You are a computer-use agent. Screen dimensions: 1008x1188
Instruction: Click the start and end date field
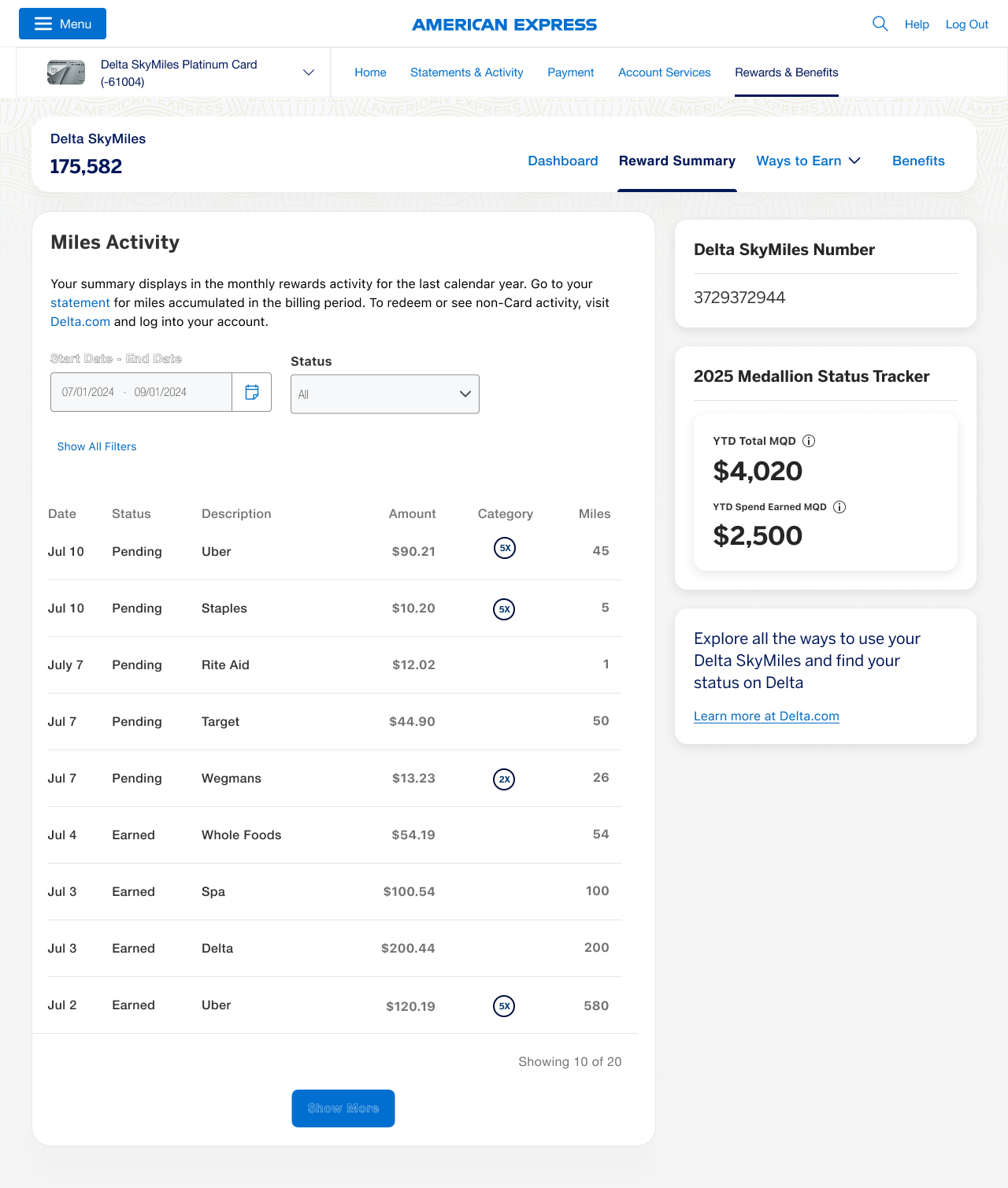click(142, 392)
